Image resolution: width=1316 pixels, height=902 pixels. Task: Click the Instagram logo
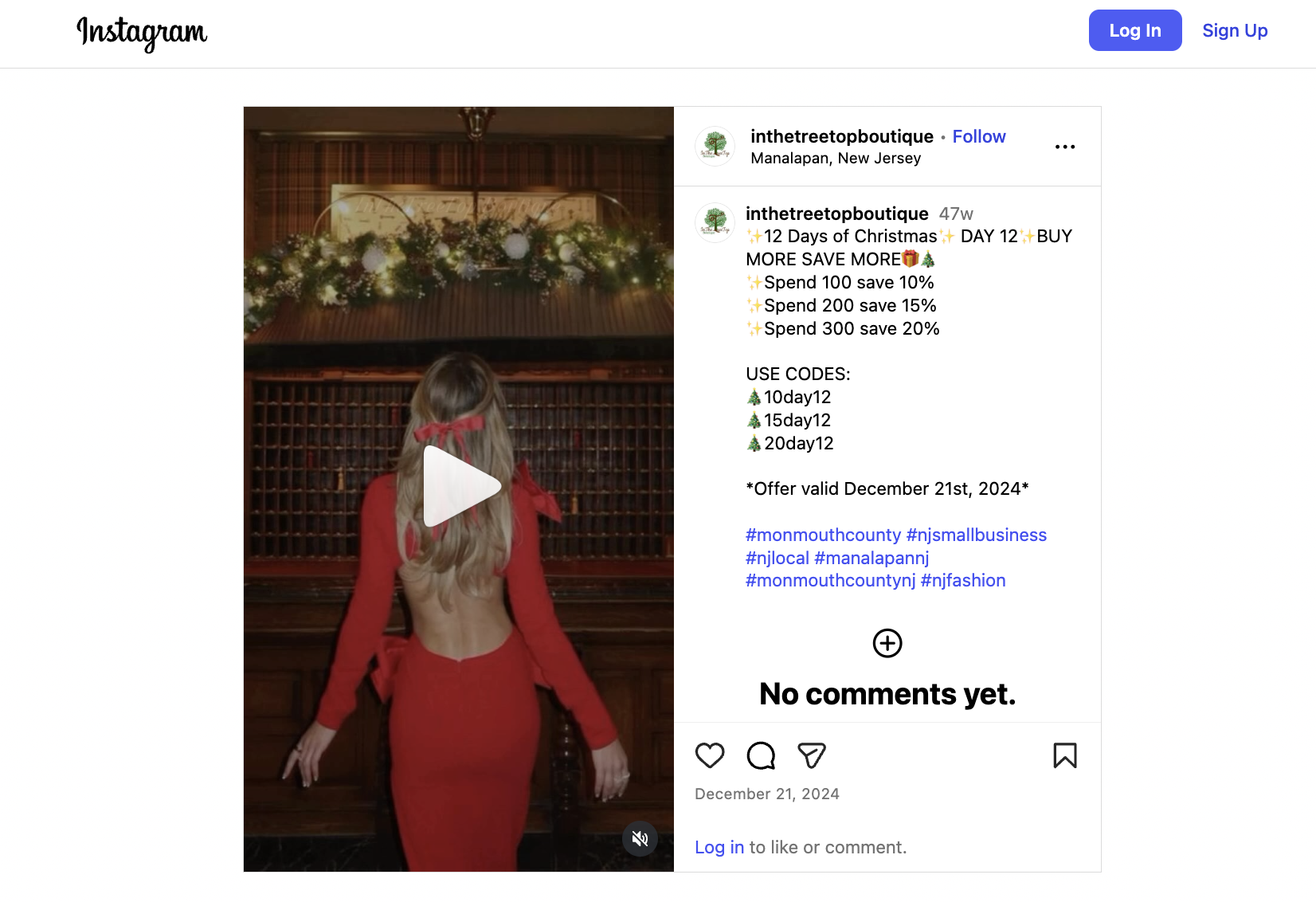(x=142, y=33)
